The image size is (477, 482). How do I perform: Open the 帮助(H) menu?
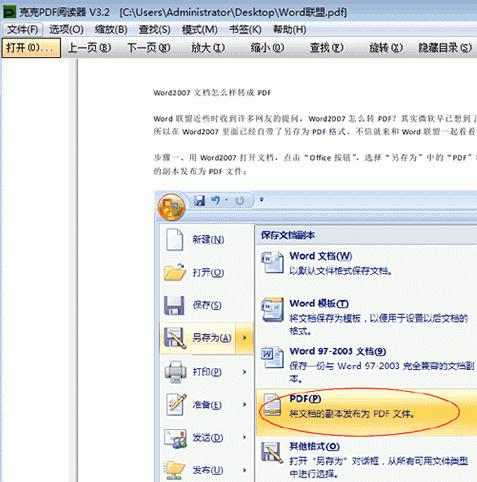pyautogui.click(x=290, y=30)
